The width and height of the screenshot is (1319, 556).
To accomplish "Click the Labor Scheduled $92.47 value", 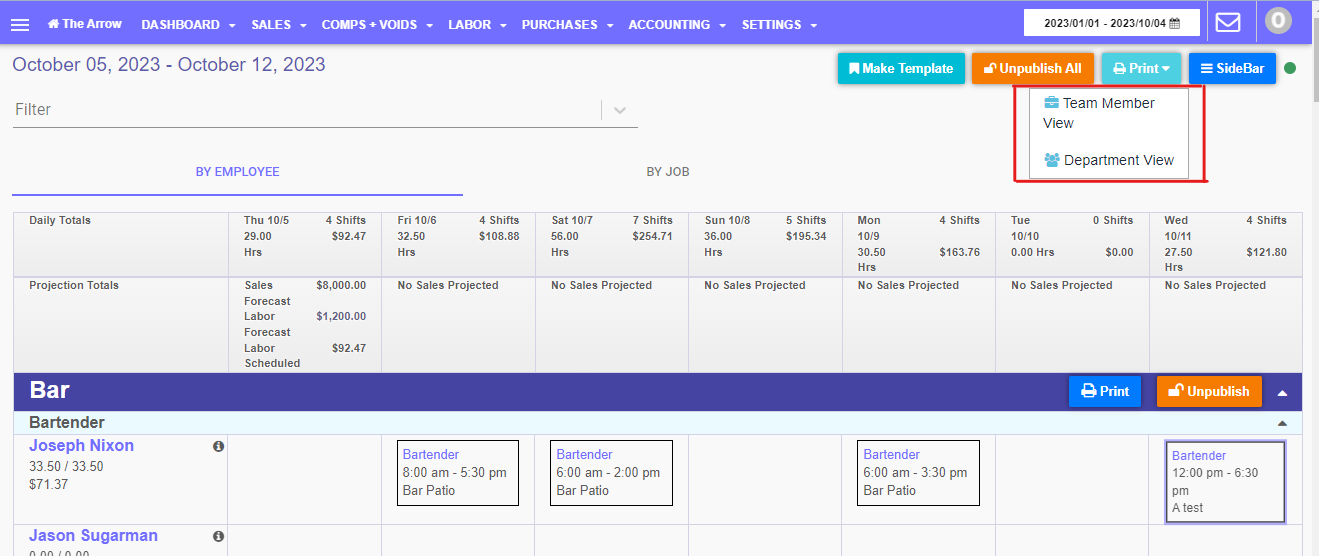I will pos(349,348).
